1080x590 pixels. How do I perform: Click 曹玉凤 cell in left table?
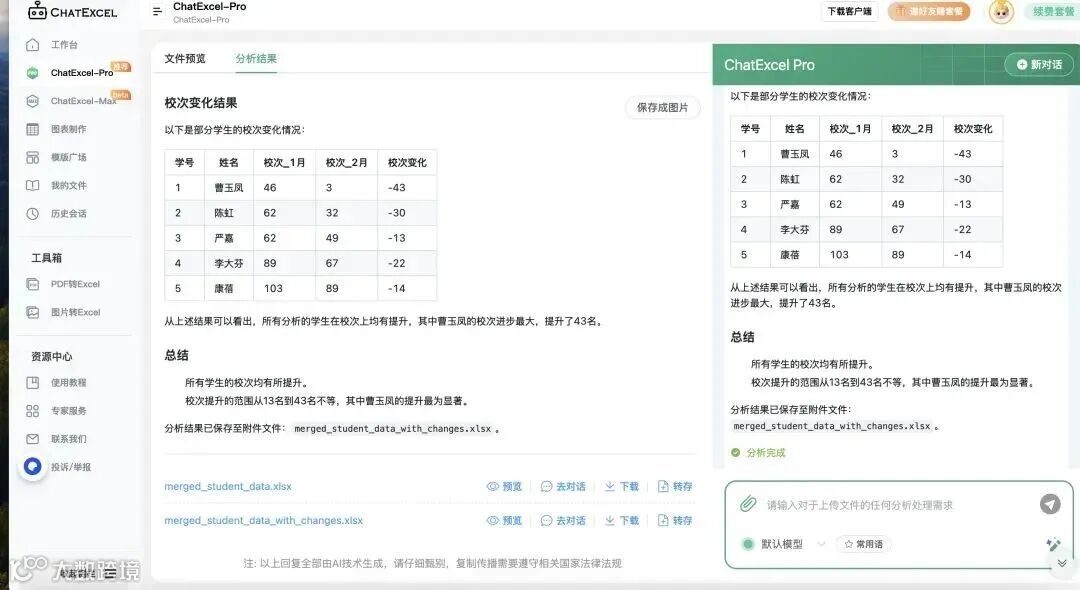pyautogui.click(x=229, y=187)
